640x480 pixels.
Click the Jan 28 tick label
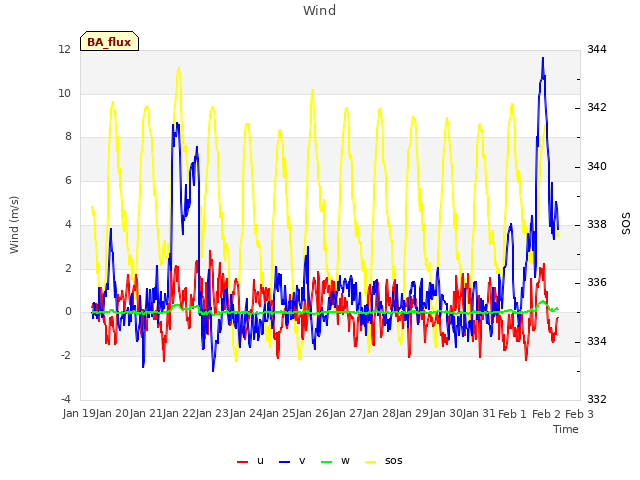pyautogui.click(x=380, y=413)
